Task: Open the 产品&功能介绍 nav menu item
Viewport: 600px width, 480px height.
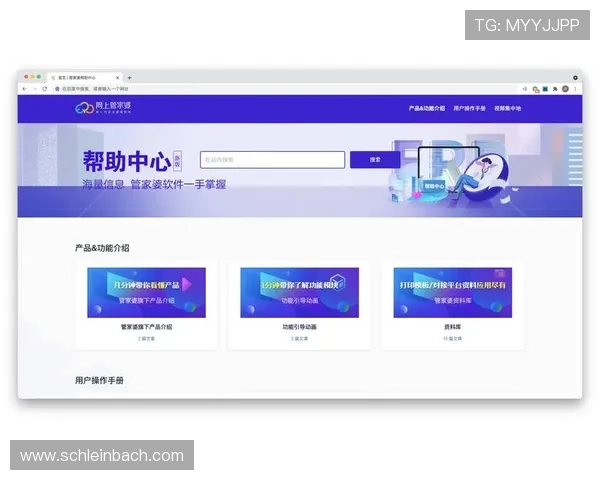Action: (x=427, y=108)
